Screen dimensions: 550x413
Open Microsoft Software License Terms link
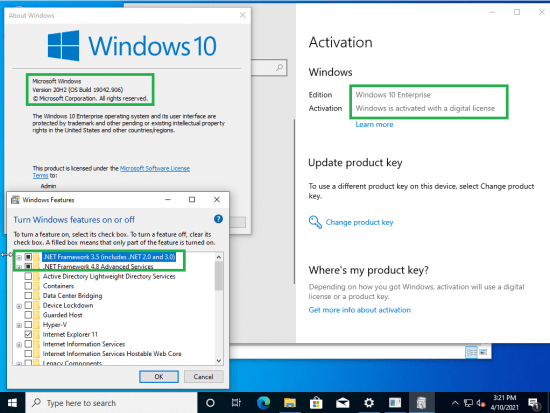click(x=155, y=168)
